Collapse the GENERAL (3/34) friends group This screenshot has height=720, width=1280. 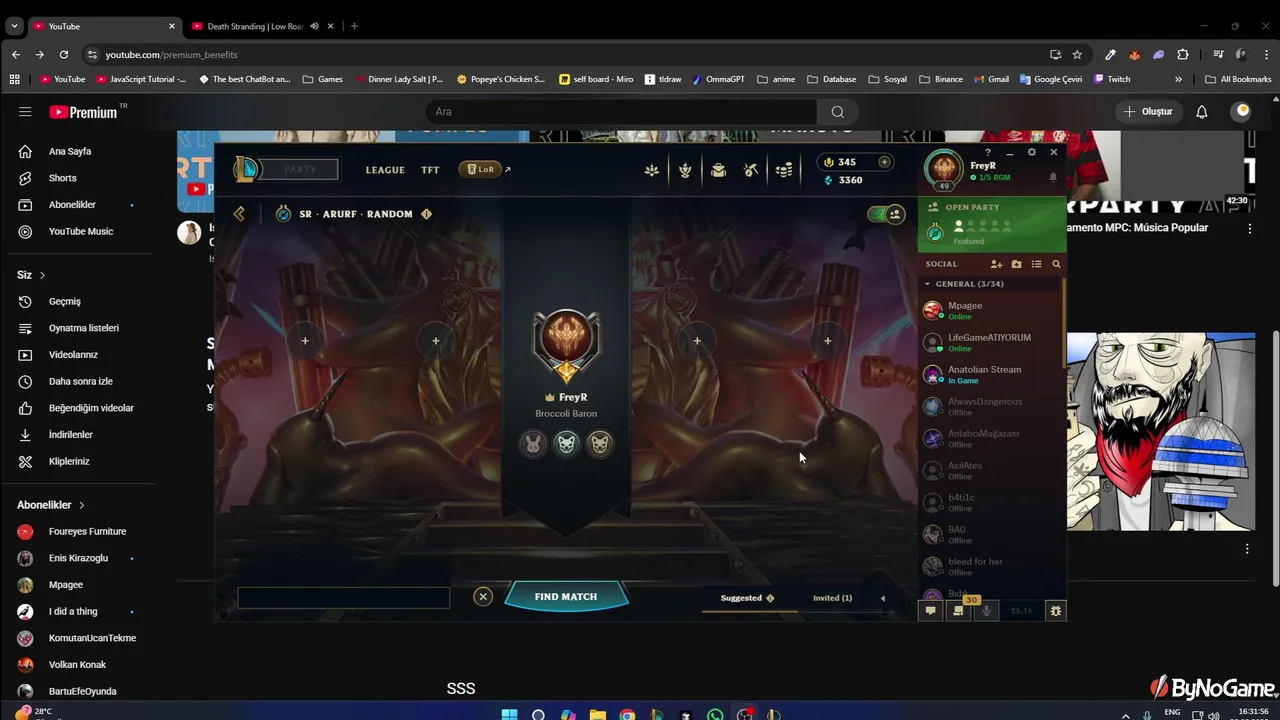(927, 284)
